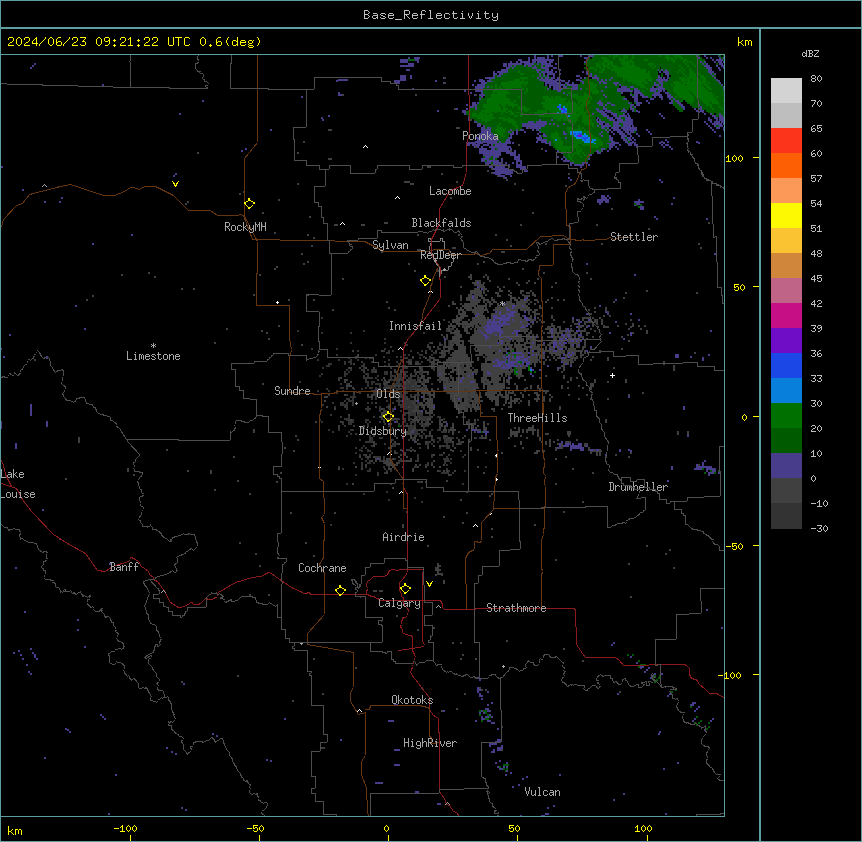This screenshot has height=842, width=862.
Task: Select the gray 65-70 dBZ legend swatch
Action: click(786, 115)
